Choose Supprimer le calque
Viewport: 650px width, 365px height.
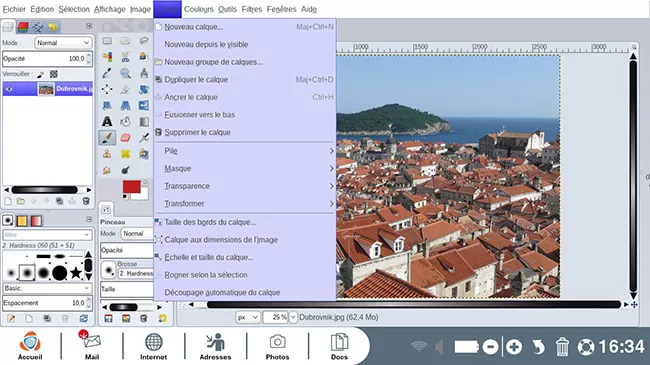245,132
